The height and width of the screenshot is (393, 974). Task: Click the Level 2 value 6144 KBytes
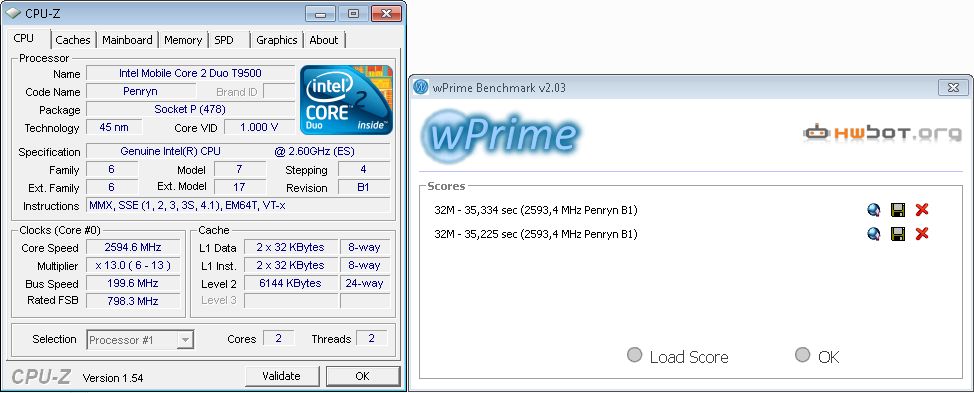[291, 283]
